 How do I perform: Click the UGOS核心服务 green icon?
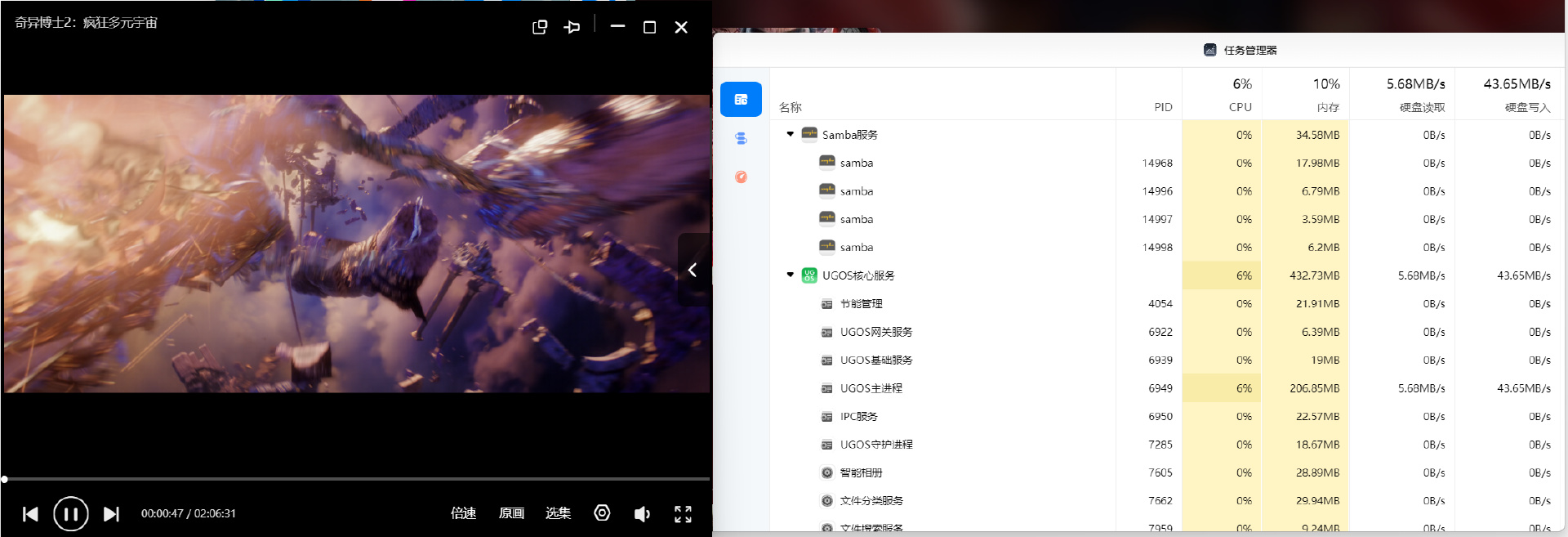point(809,275)
